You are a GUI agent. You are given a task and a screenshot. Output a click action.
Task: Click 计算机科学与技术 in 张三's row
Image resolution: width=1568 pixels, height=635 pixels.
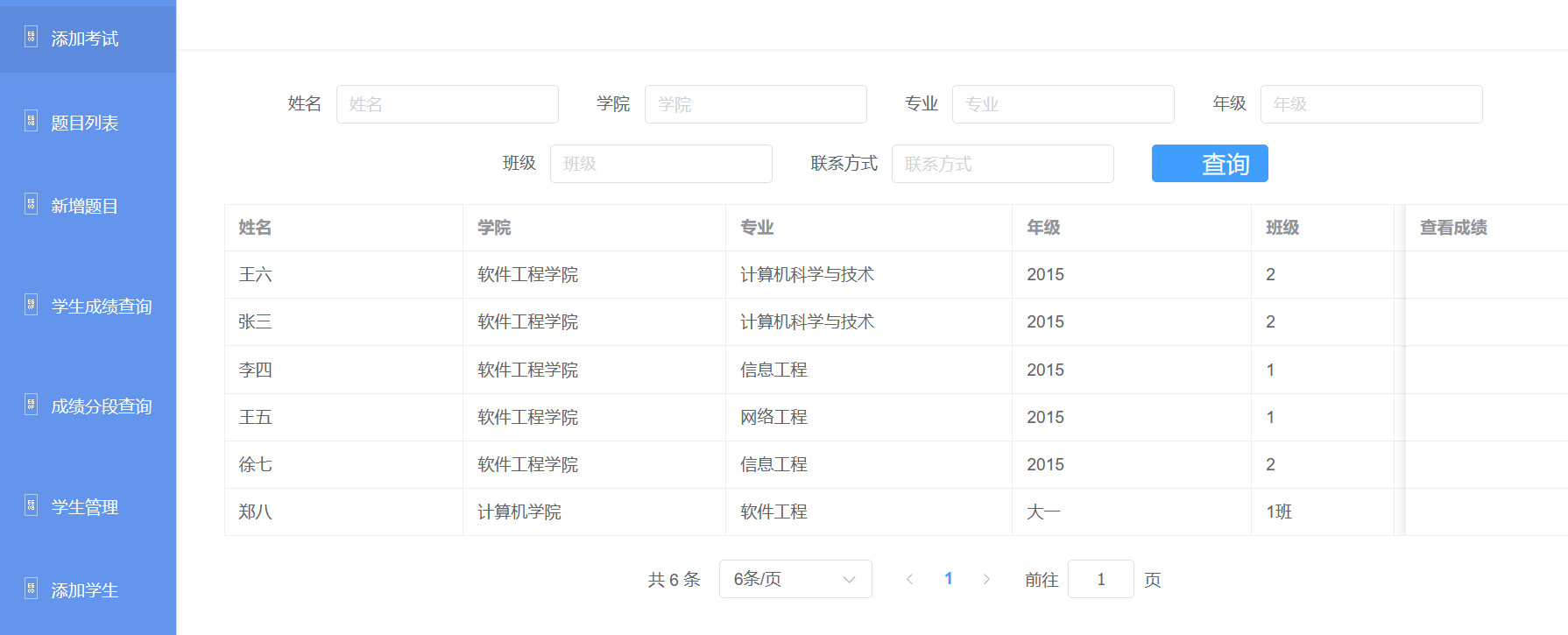click(807, 322)
